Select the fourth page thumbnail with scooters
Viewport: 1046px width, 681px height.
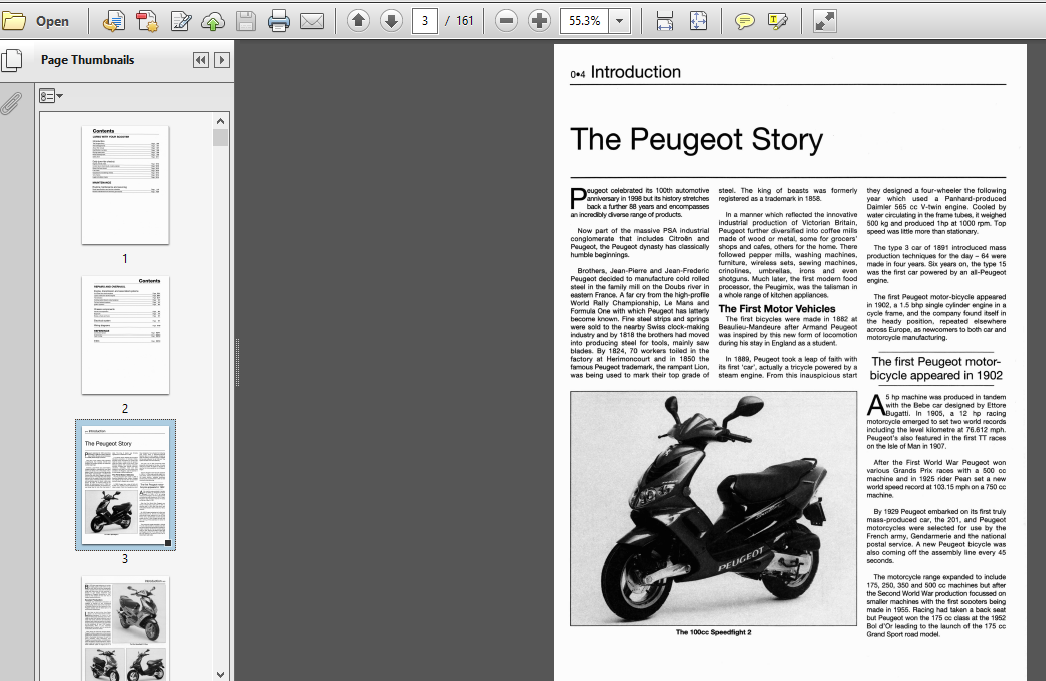pyautogui.click(x=125, y=628)
